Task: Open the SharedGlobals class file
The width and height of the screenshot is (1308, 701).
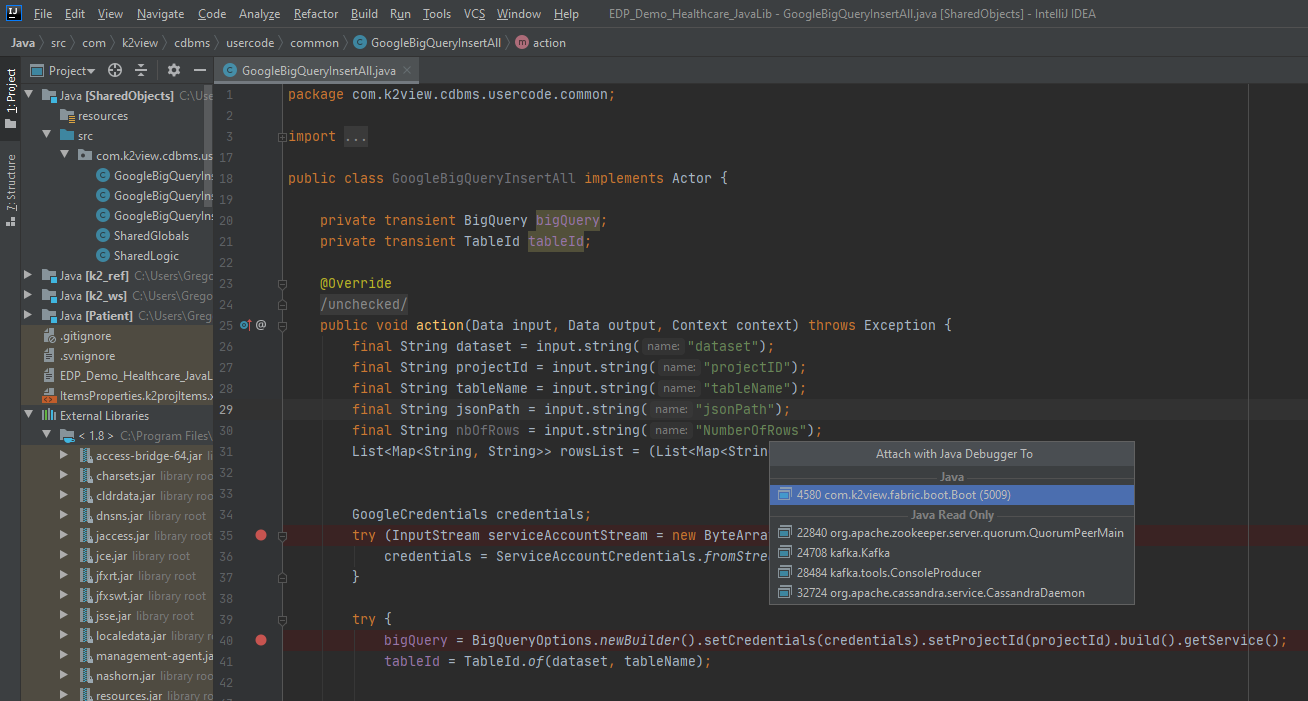Action: 150,236
